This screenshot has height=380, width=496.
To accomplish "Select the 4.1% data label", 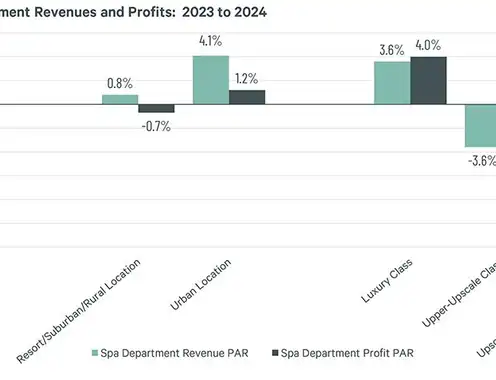I will [x=211, y=41].
